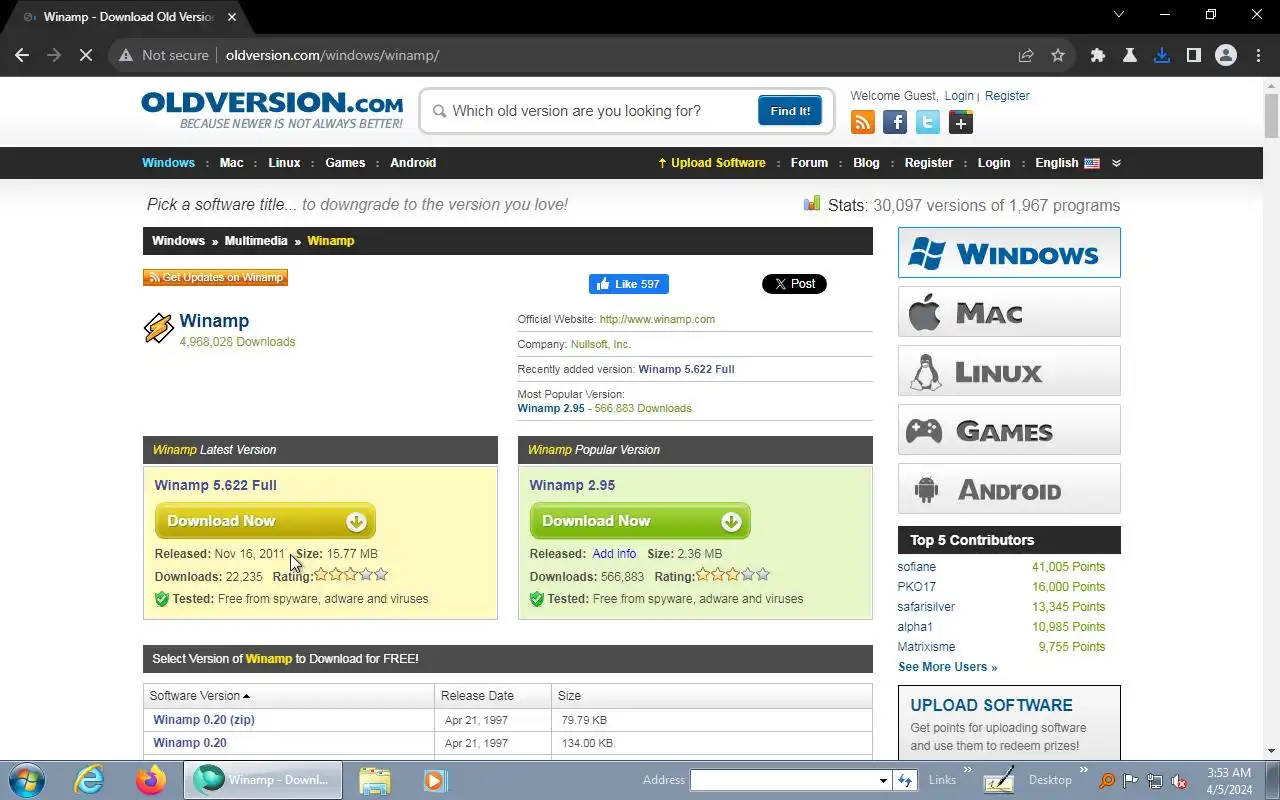This screenshot has height=800, width=1280.
Task: Open the Facebook icon in header
Action: pos(895,122)
